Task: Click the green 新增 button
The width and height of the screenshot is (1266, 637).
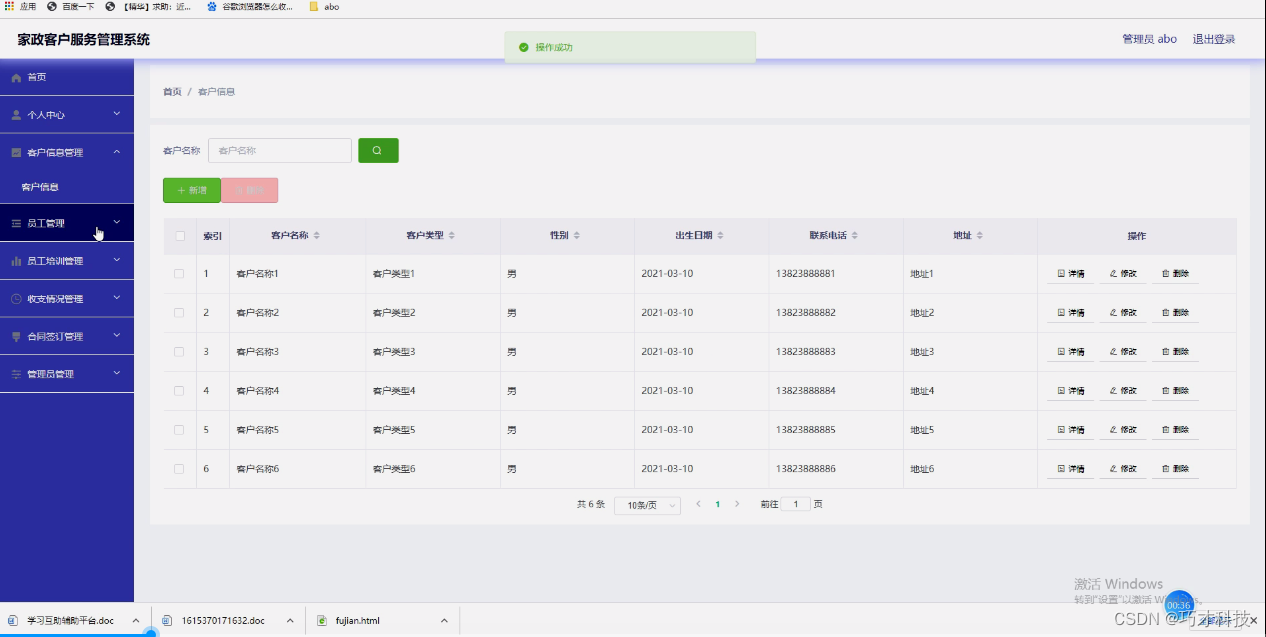Action: [192, 190]
